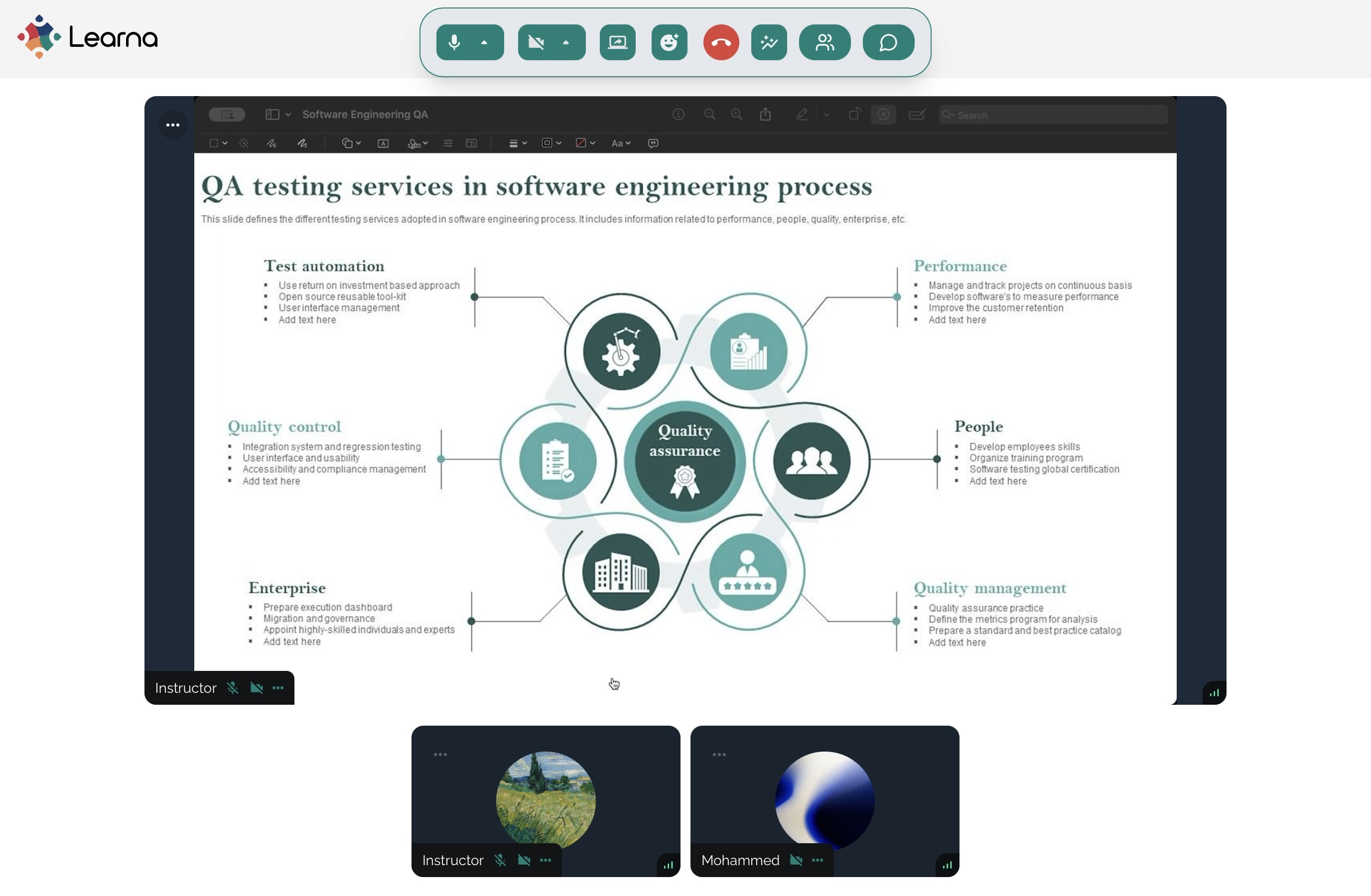The height and width of the screenshot is (896, 1371).
Task: Expand the microphone options arrow
Action: pos(484,43)
